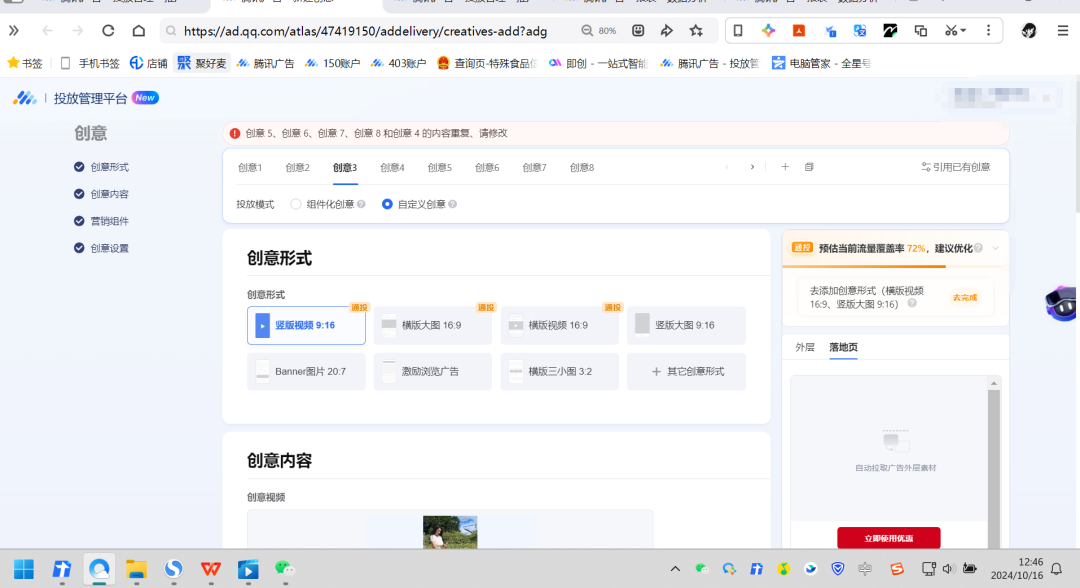Click the copy creative icon beside the plus
Image resolution: width=1080 pixels, height=588 pixels.
(809, 167)
